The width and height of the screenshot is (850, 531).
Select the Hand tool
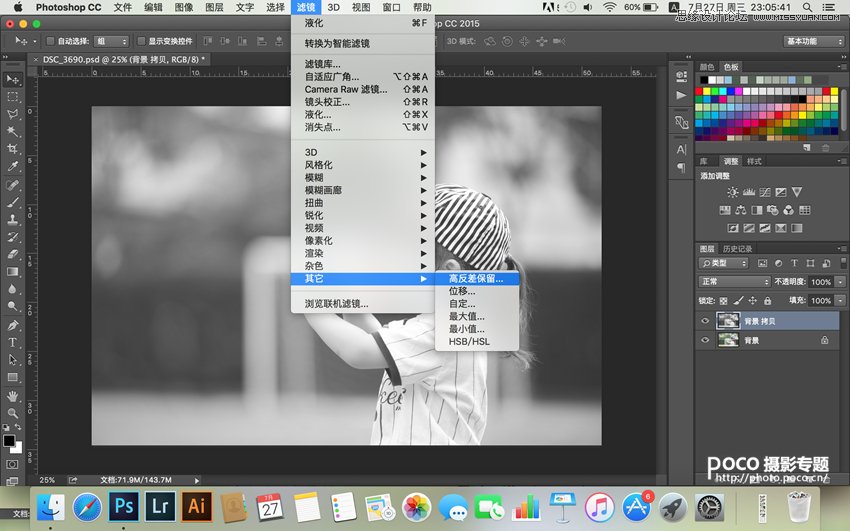click(12, 397)
